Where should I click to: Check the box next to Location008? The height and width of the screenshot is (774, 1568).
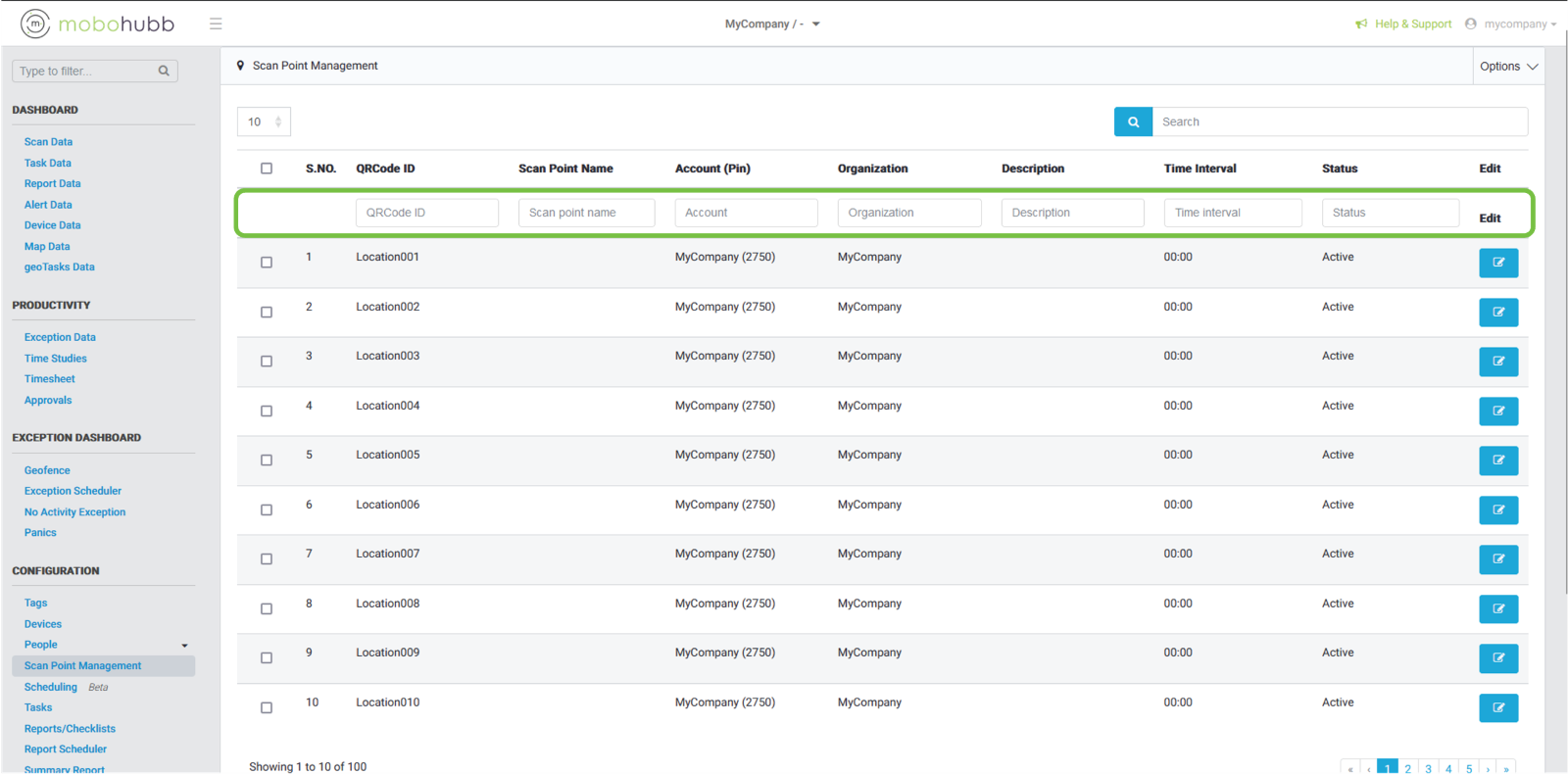[x=267, y=608]
